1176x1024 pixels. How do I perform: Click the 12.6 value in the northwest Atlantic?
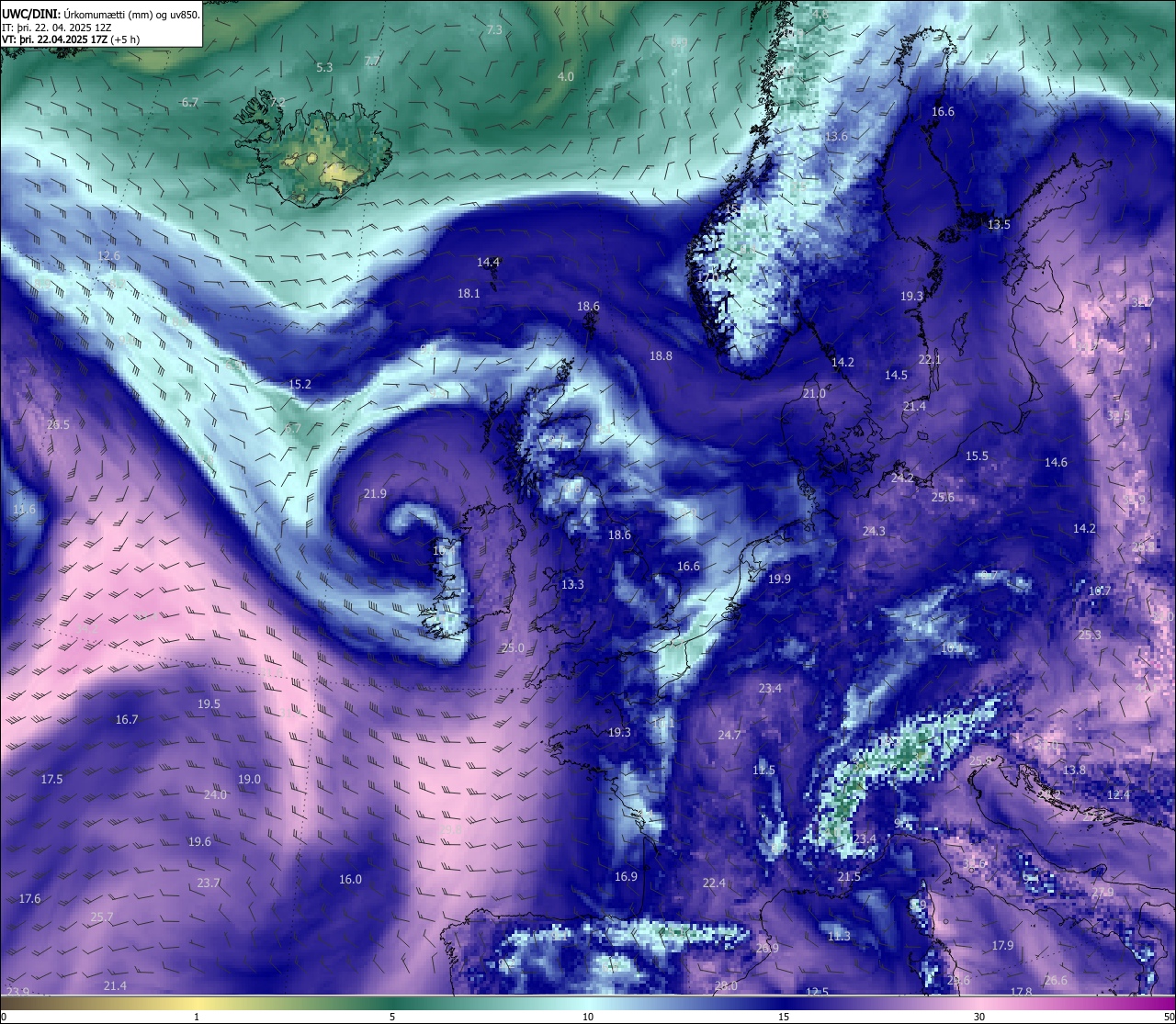pos(108,256)
